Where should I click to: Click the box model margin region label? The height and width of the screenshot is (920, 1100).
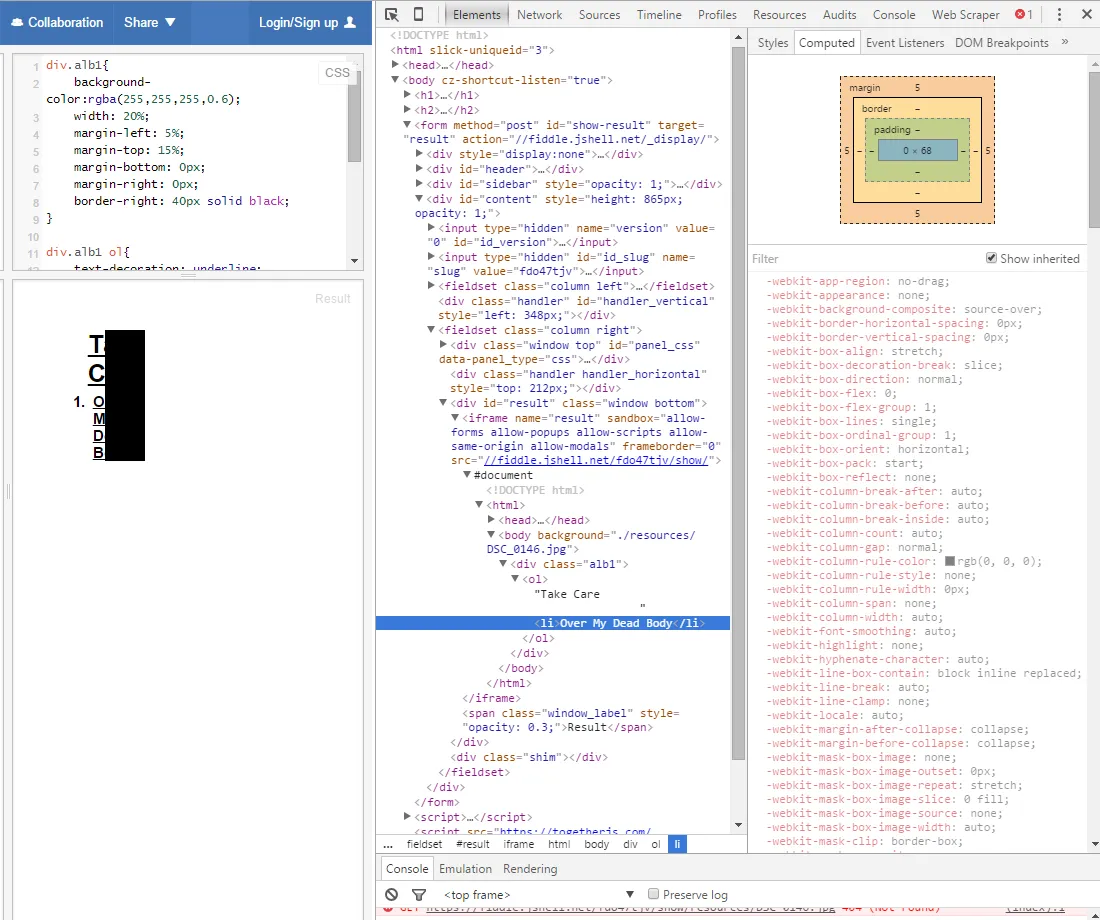click(864, 88)
